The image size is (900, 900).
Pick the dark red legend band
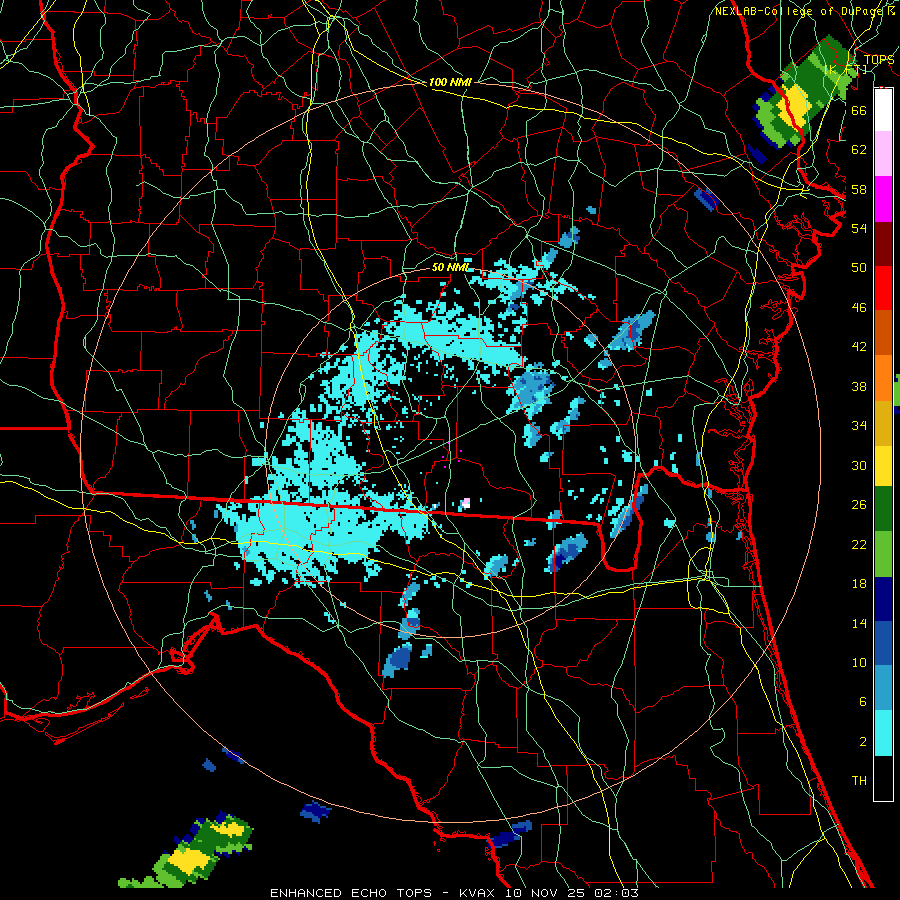[x=883, y=243]
